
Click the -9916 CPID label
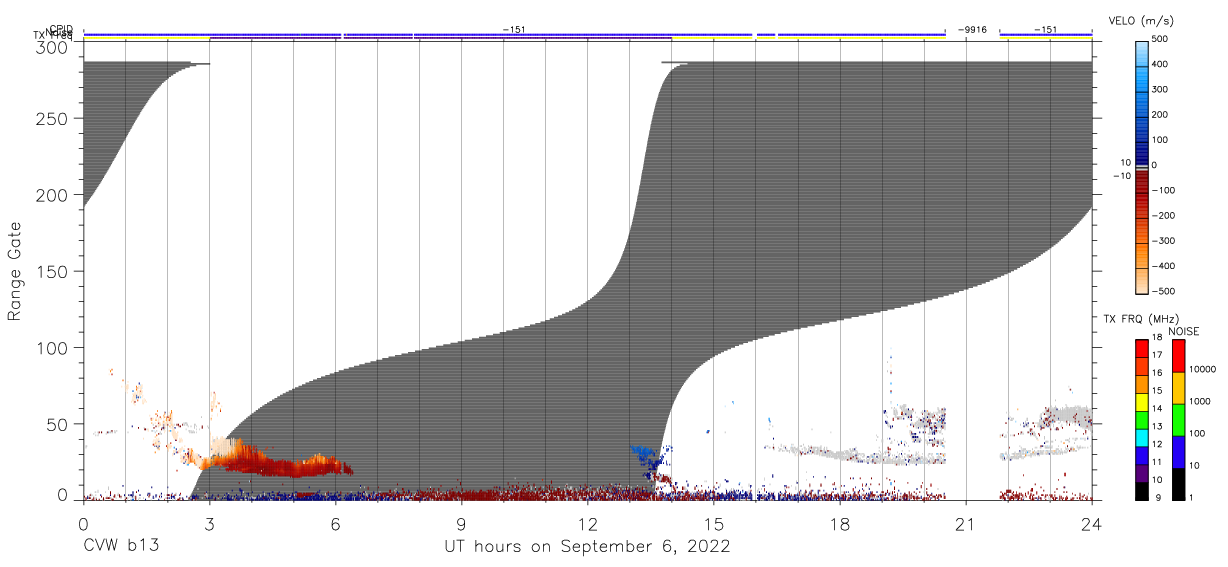pyautogui.click(x=971, y=30)
